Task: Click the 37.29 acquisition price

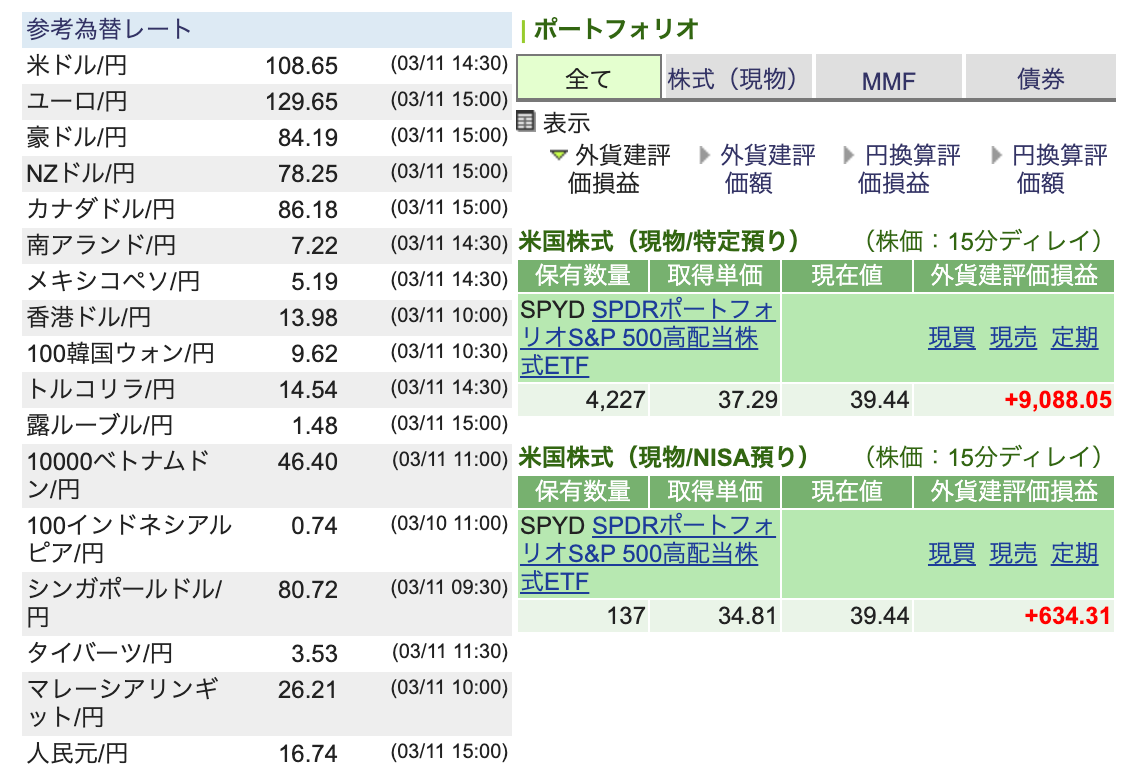Action: 748,400
